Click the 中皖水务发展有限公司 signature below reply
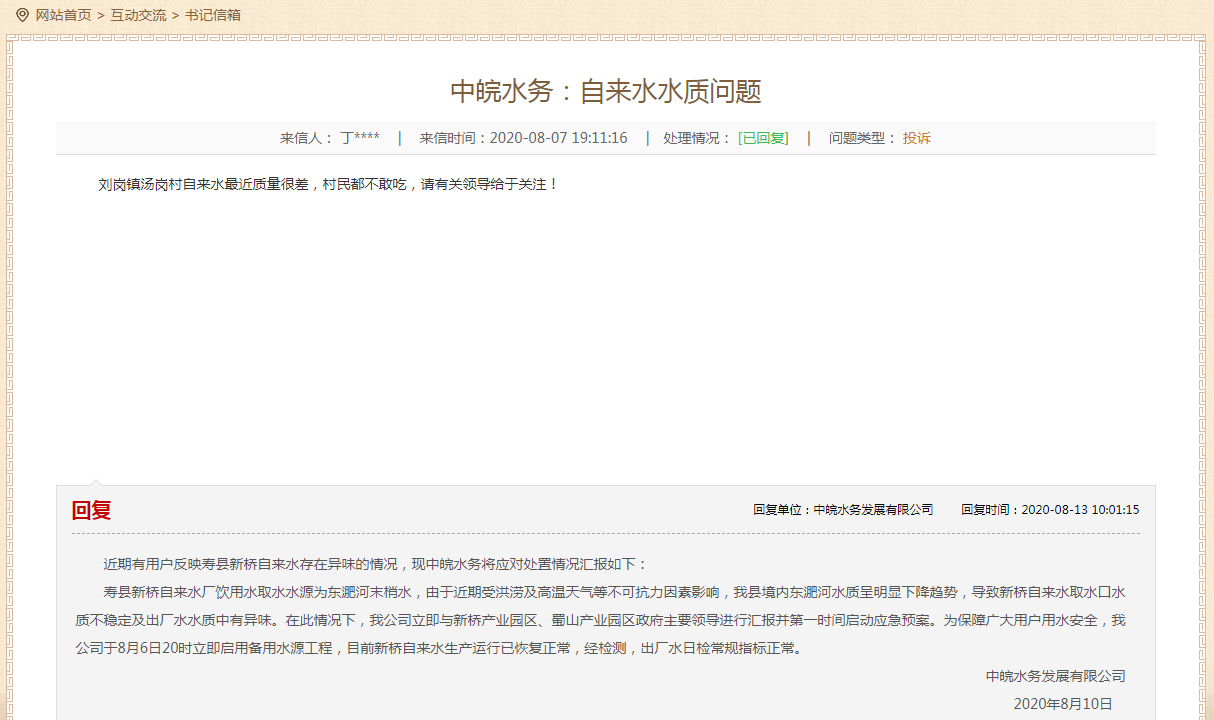The width and height of the screenshot is (1214, 720). click(x=1055, y=676)
